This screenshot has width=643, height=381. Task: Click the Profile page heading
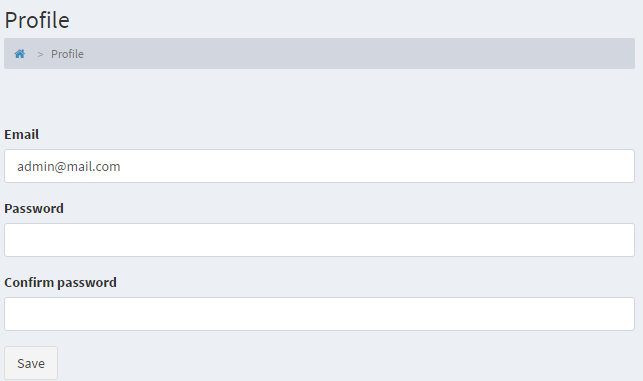[x=37, y=20]
